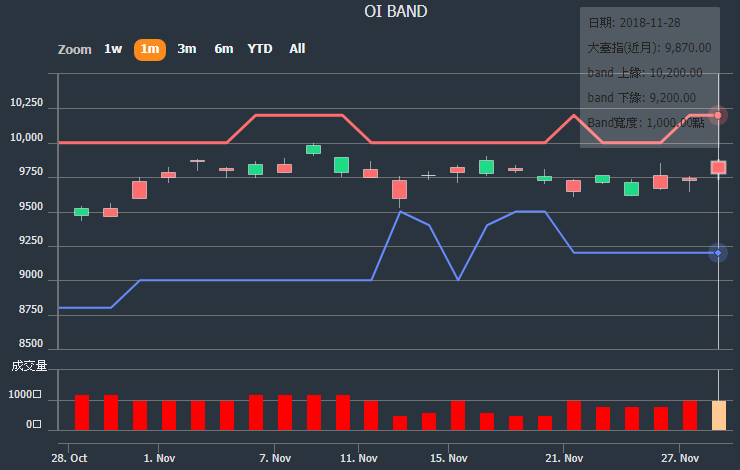This screenshot has width=740, height=470.
Task: Click the OI BAND chart title
Action: click(395, 12)
